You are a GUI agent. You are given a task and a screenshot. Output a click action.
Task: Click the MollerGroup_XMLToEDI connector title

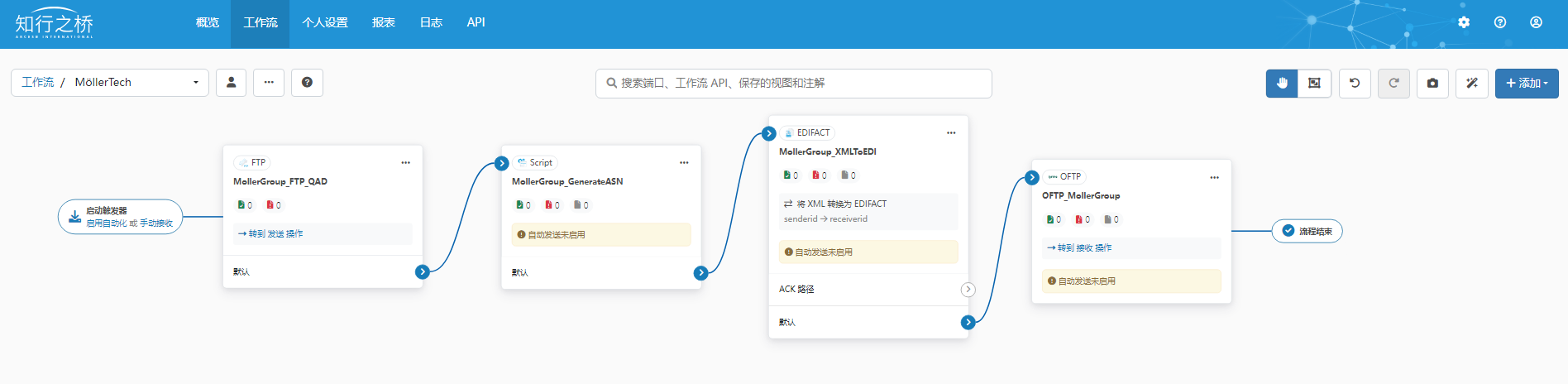click(x=828, y=151)
